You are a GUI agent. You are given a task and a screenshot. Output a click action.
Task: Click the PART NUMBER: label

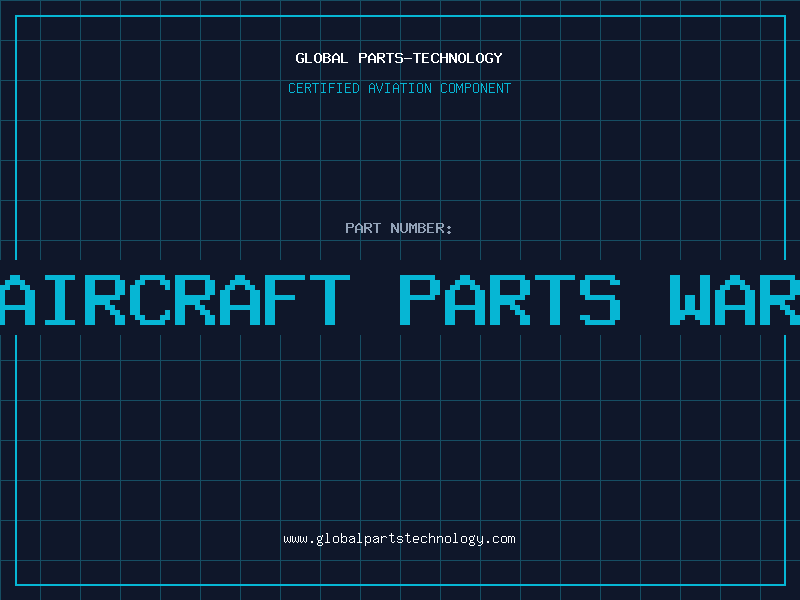tap(398, 228)
